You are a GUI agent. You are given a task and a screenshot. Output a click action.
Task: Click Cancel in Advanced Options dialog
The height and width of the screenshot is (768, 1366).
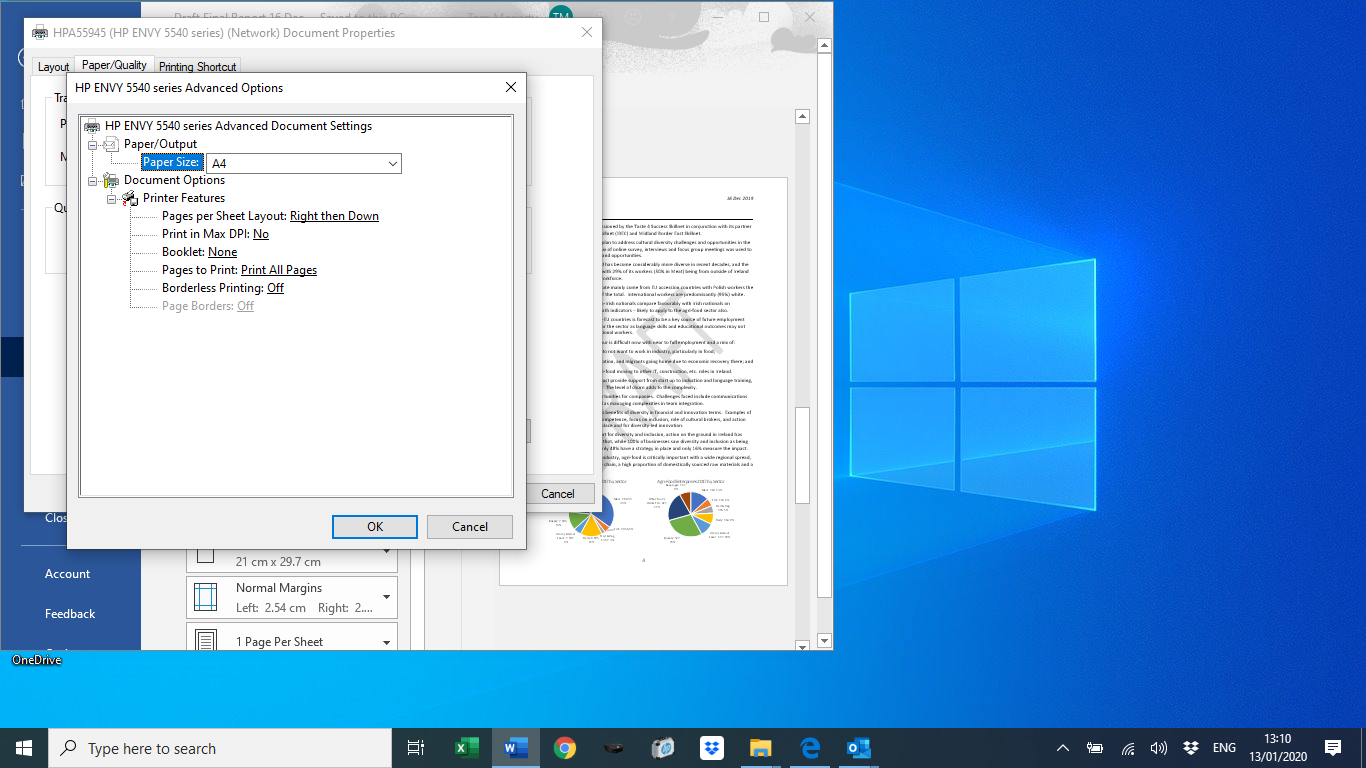coord(469,527)
